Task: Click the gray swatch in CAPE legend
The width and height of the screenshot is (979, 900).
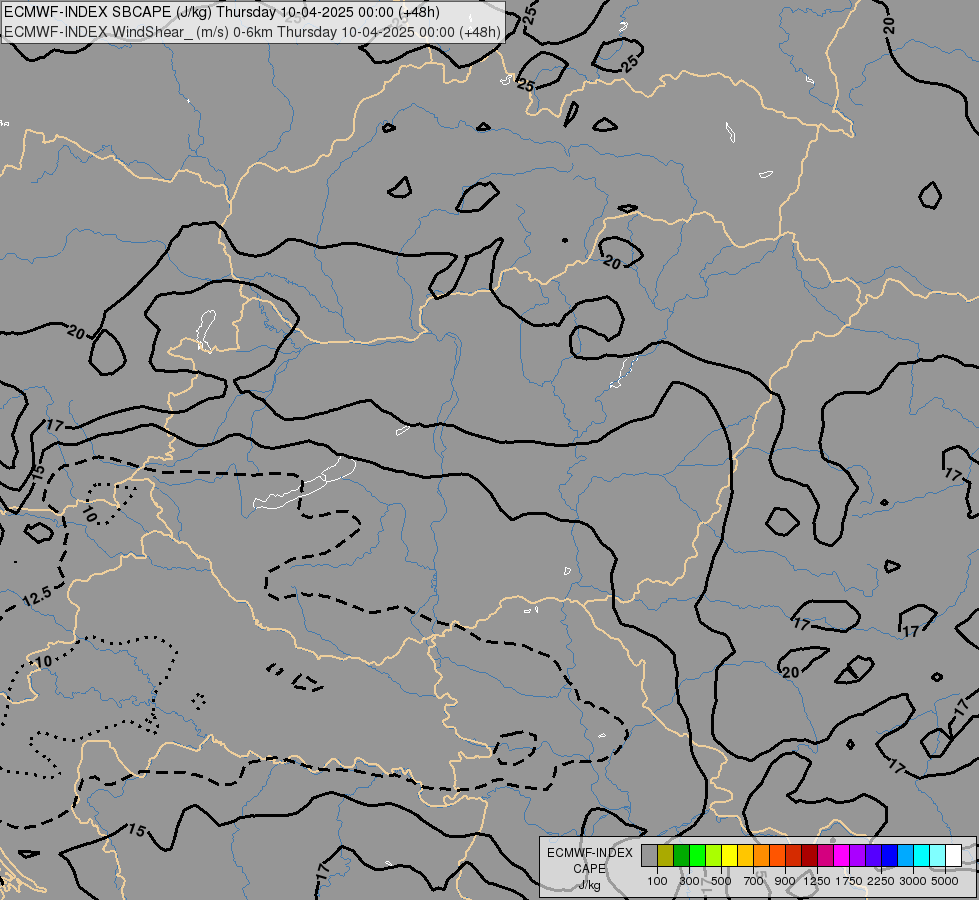Action: 649,855
